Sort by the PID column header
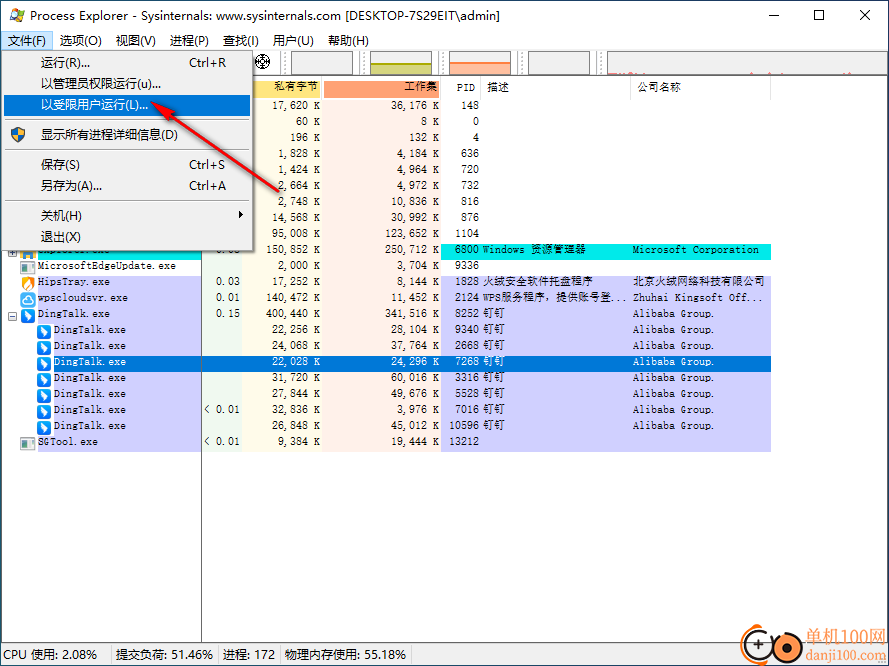Screen dimensions: 889x666 460,87
